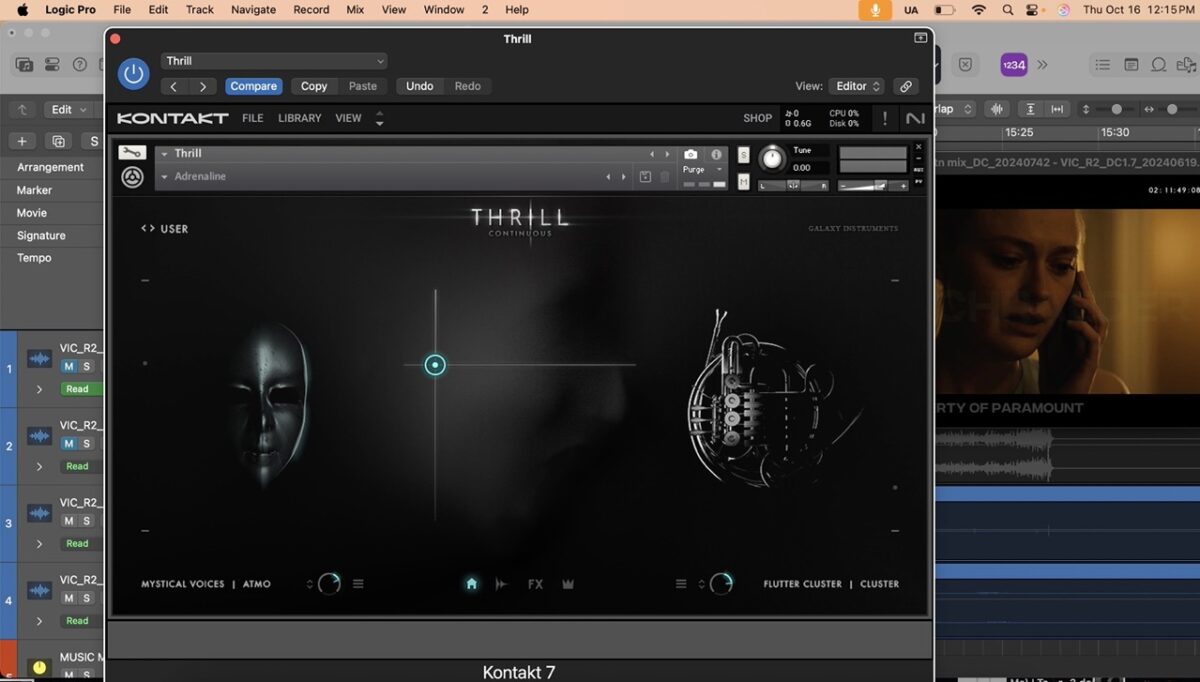
Task: Click the crown icon in Thrill's toolbar
Action: coord(568,584)
